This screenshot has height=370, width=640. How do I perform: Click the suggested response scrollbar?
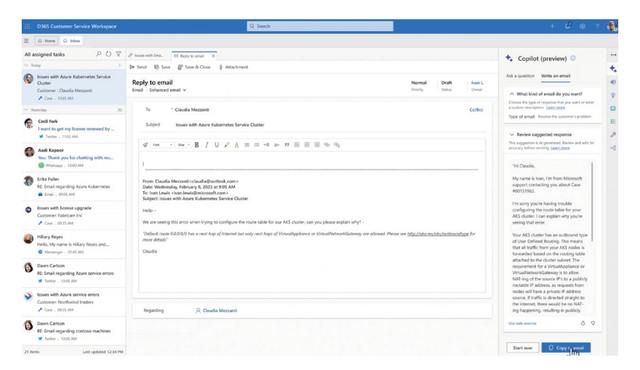(x=592, y=202)
